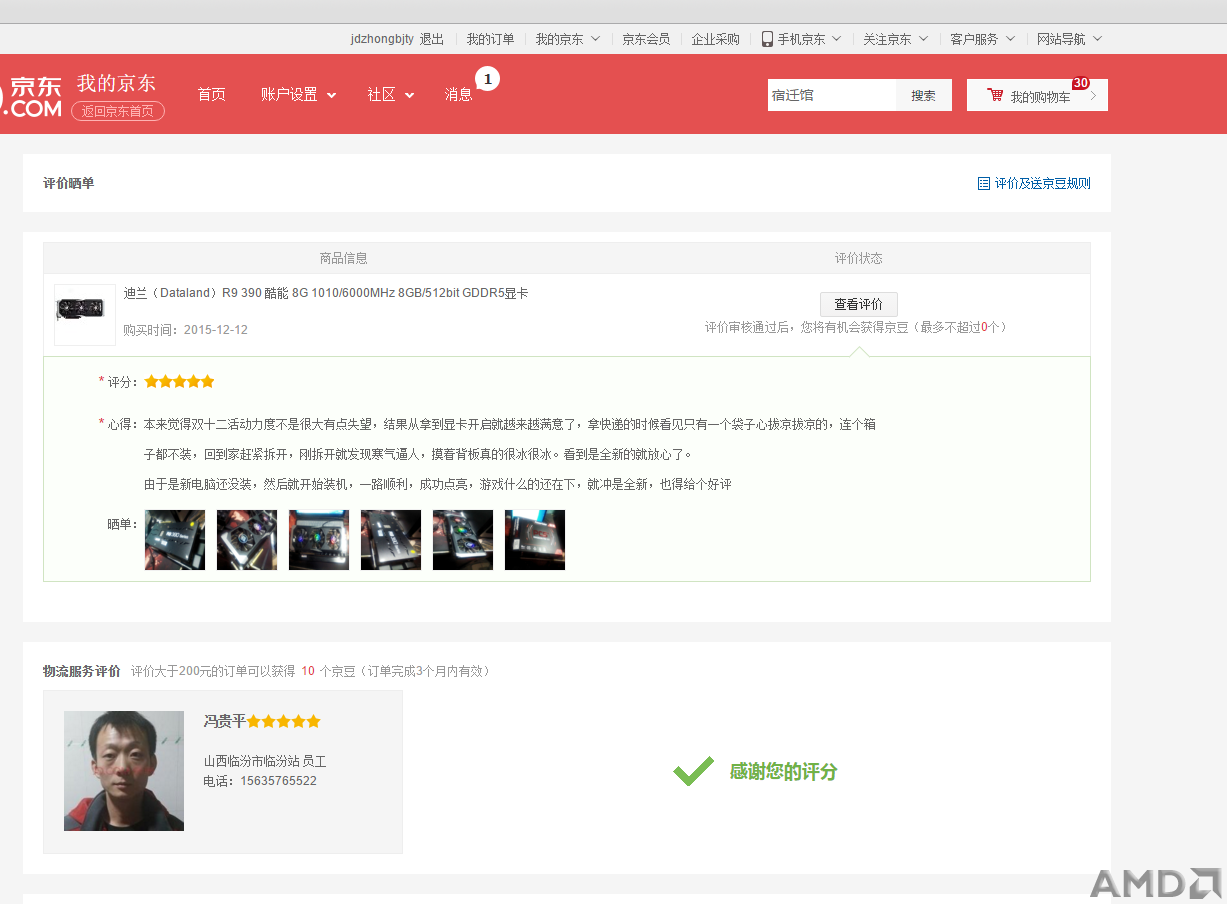Click the 我的京东 title in the red header

click(117, 83)
